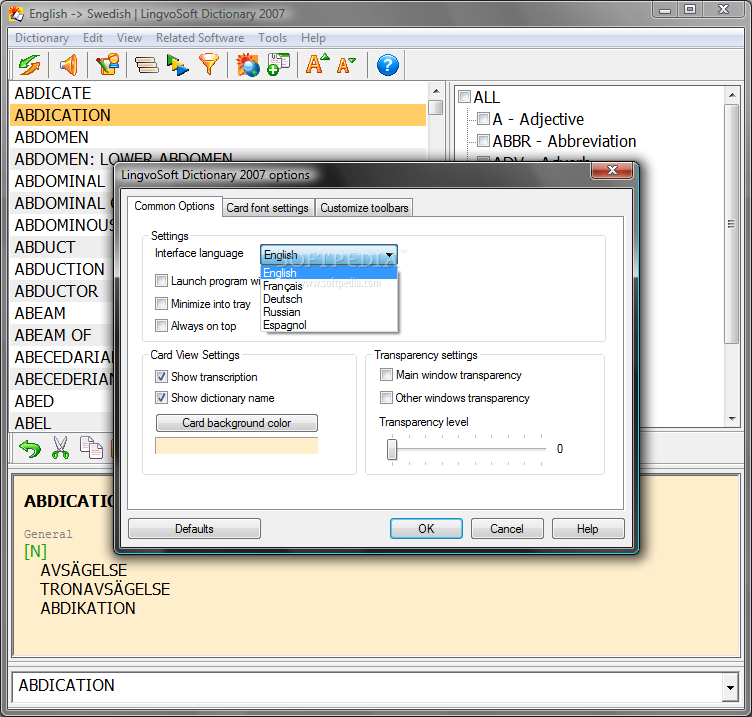Increase font size with larger A icon
Image resolution: width=752 pixels, height=717 pixels.
click(317, 64)
